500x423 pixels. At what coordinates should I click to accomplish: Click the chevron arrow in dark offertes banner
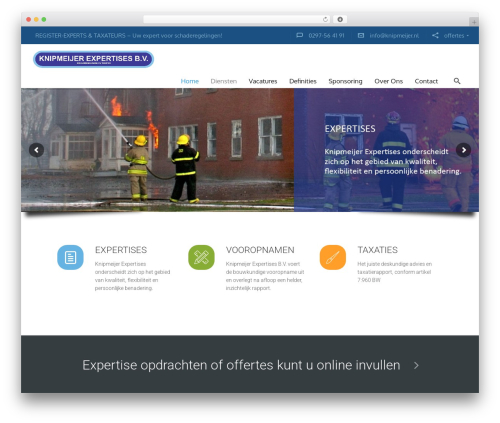coord(416,366)
